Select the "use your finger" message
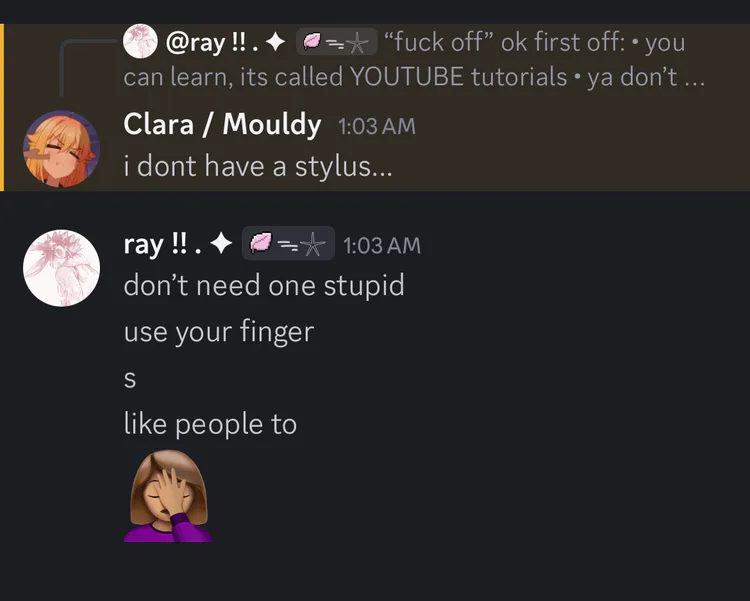Screen dimensions: 750x601 [218, 331]
